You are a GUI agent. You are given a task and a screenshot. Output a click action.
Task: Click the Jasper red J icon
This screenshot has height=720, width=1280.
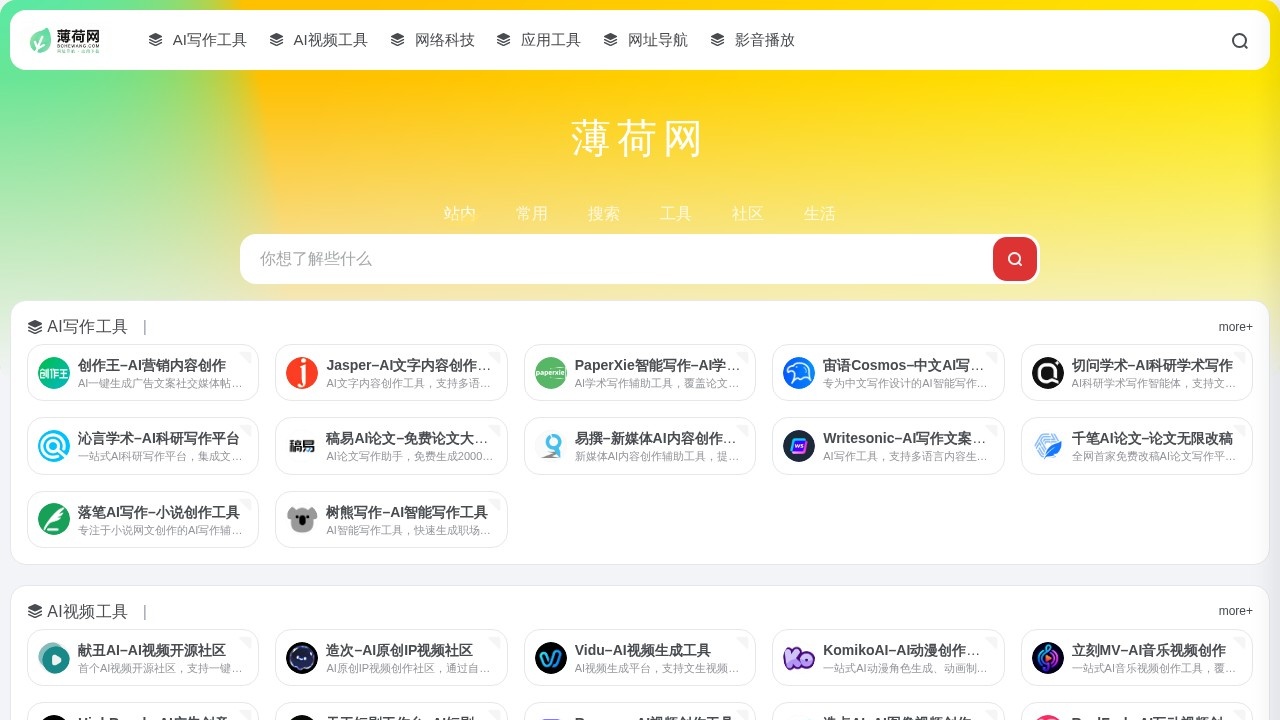302,373
